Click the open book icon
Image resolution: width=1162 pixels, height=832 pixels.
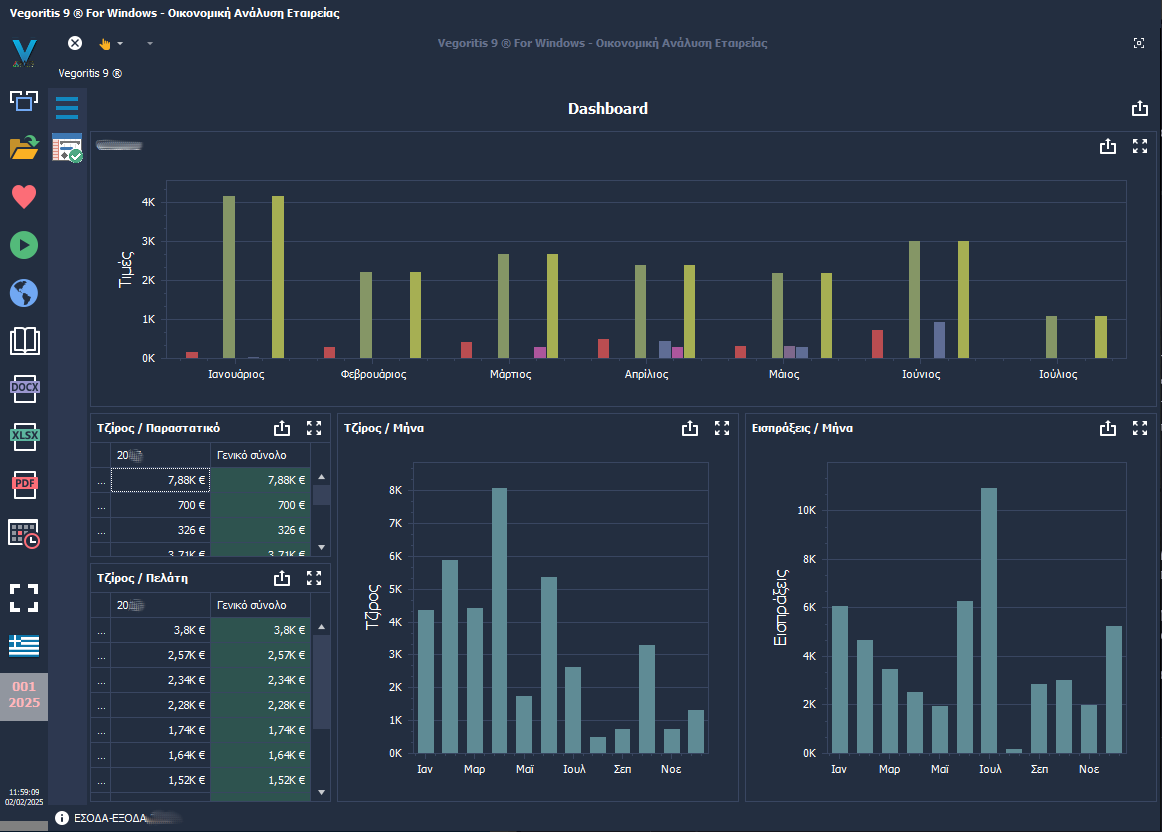point(24,341)
